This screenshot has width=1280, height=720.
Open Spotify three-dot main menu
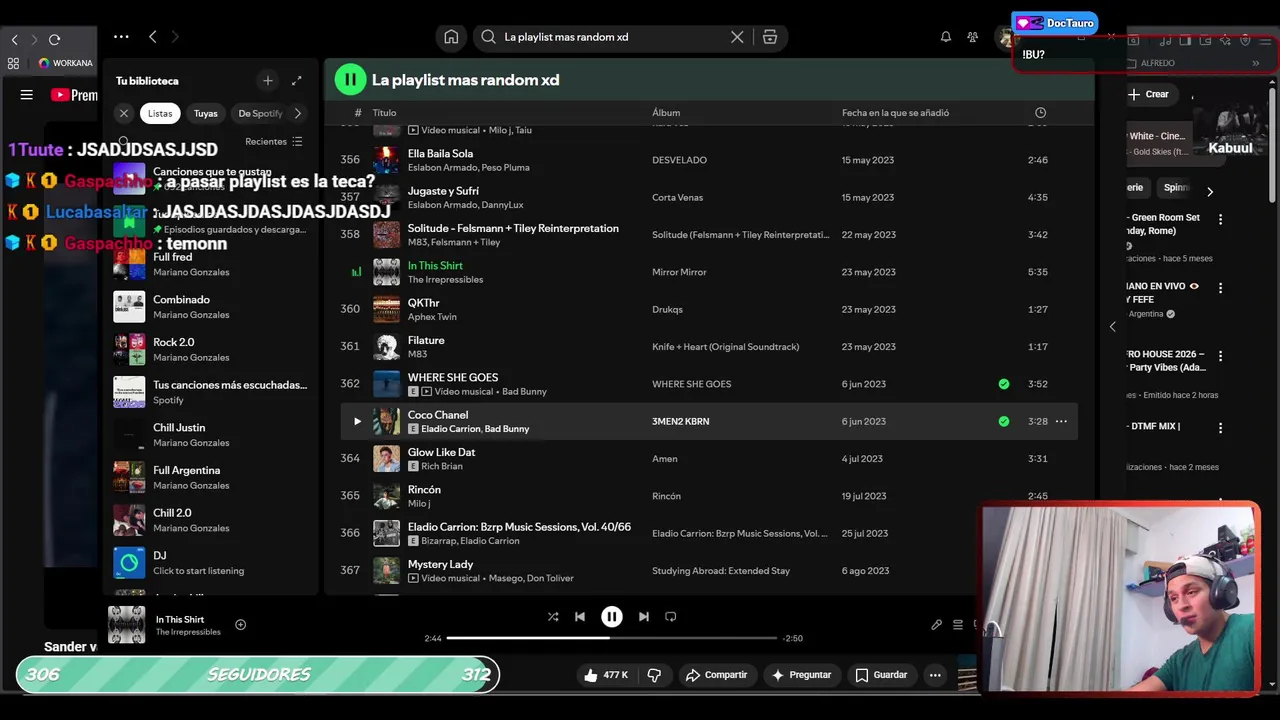(121, 37)
